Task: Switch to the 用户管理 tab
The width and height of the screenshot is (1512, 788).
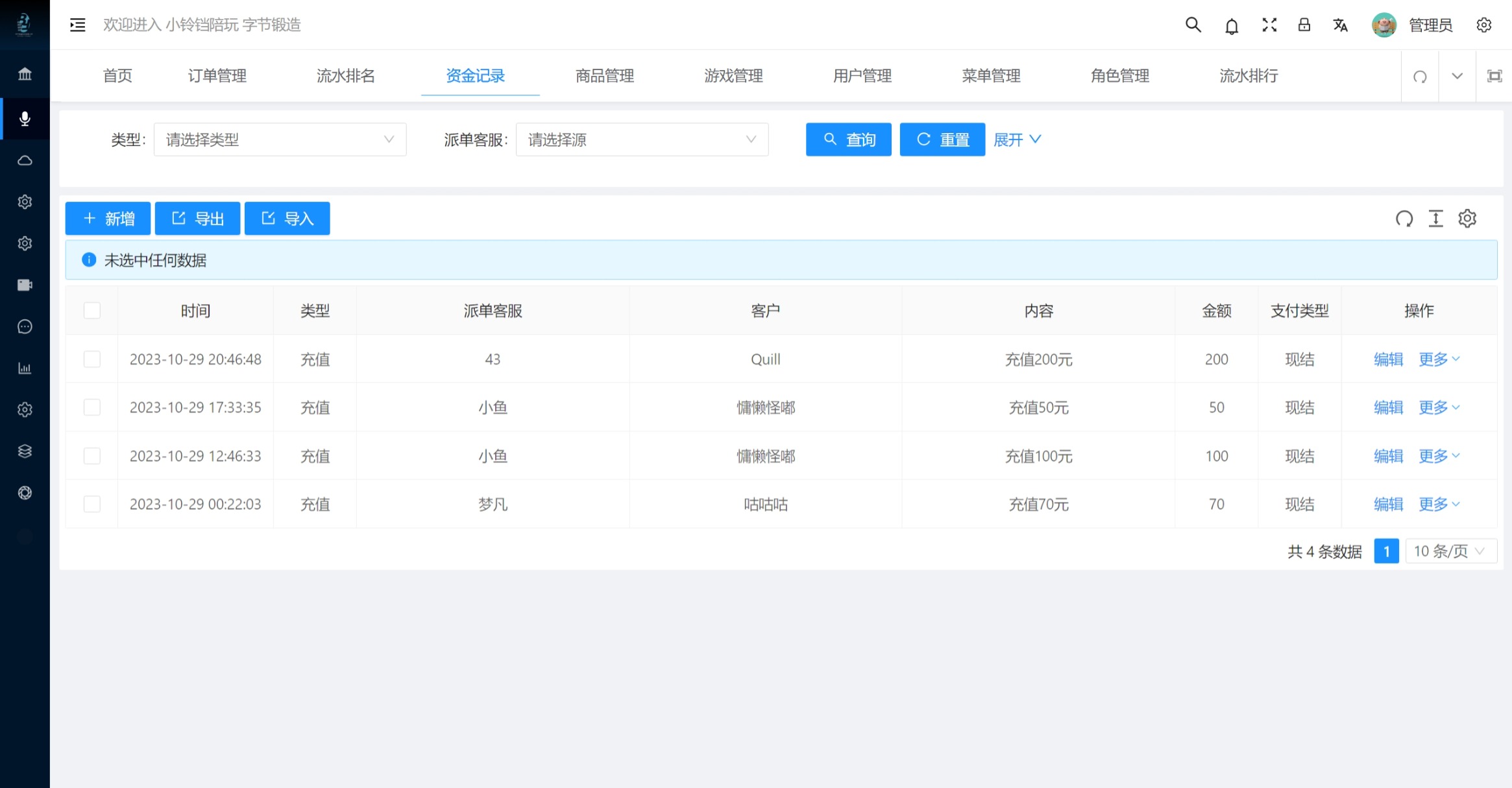Action: click(862, 76)
